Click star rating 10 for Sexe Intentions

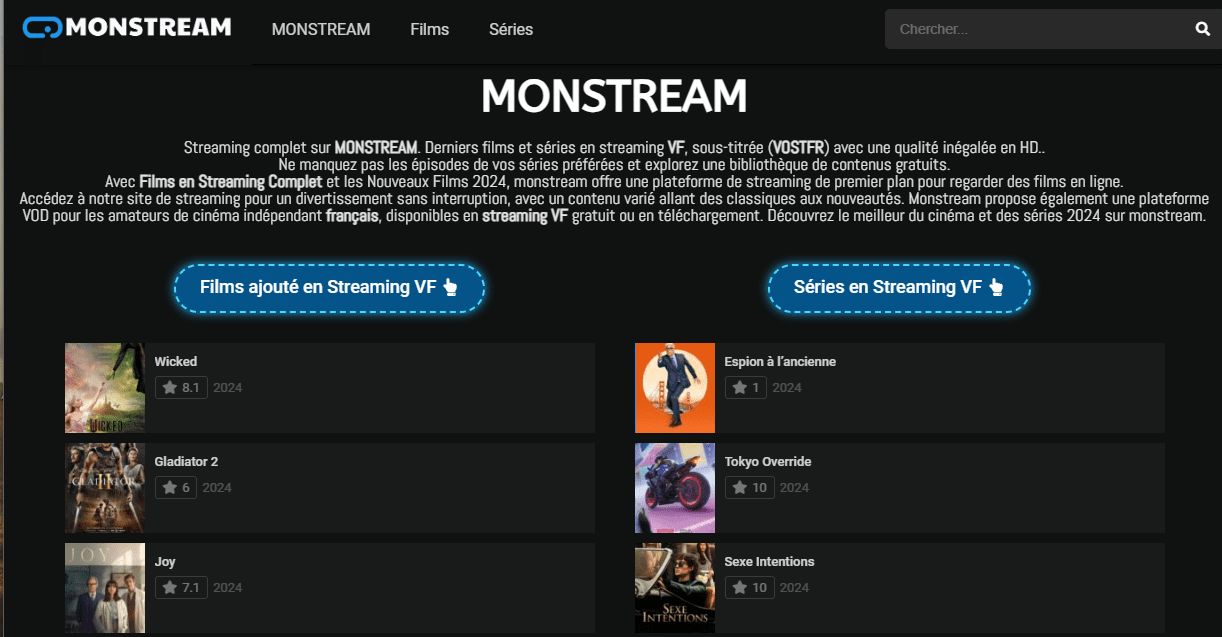point(750,587)
